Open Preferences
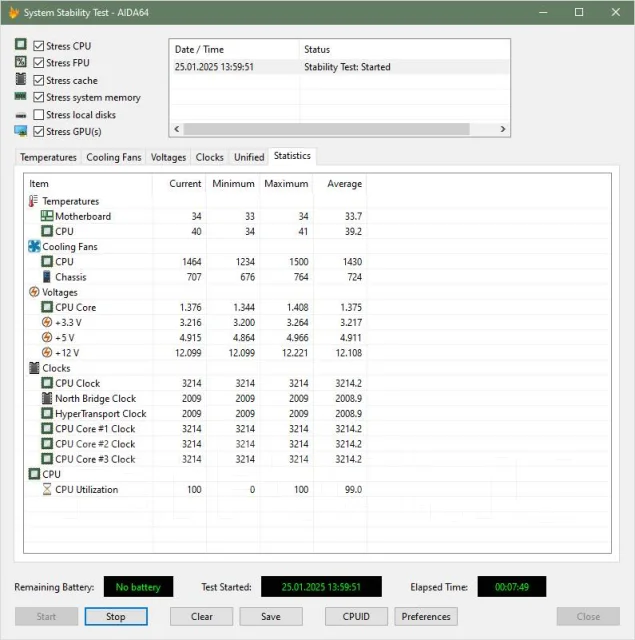The image size is (635, 640). pos(426,616)
